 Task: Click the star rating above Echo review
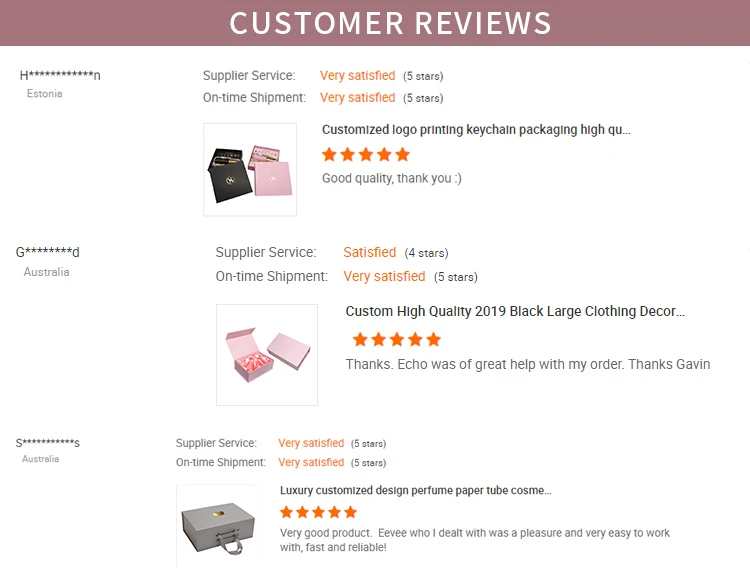click(x=397, y=340)
